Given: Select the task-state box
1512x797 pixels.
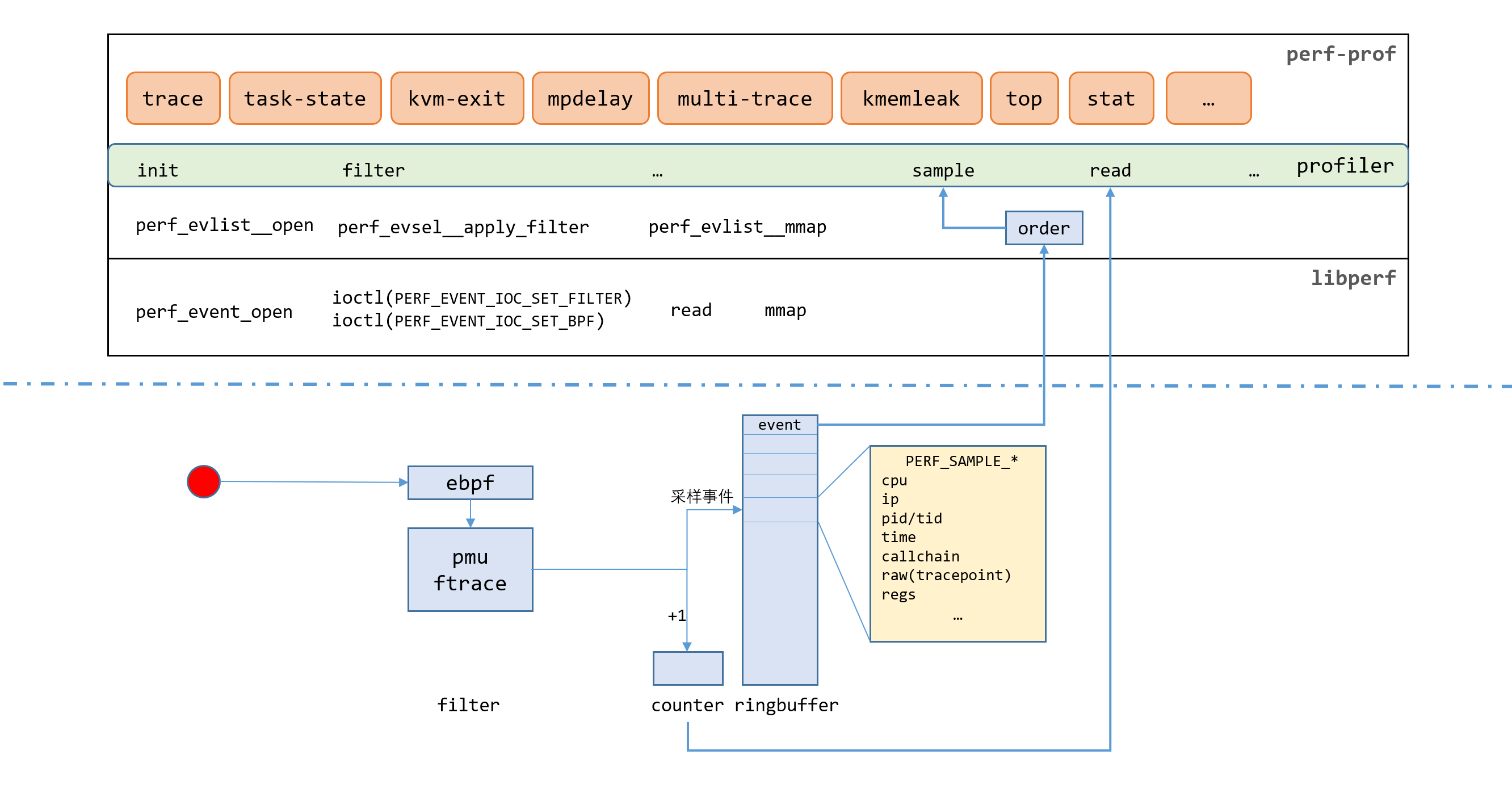Looking at the screenshot, I should tap(305, 99).
